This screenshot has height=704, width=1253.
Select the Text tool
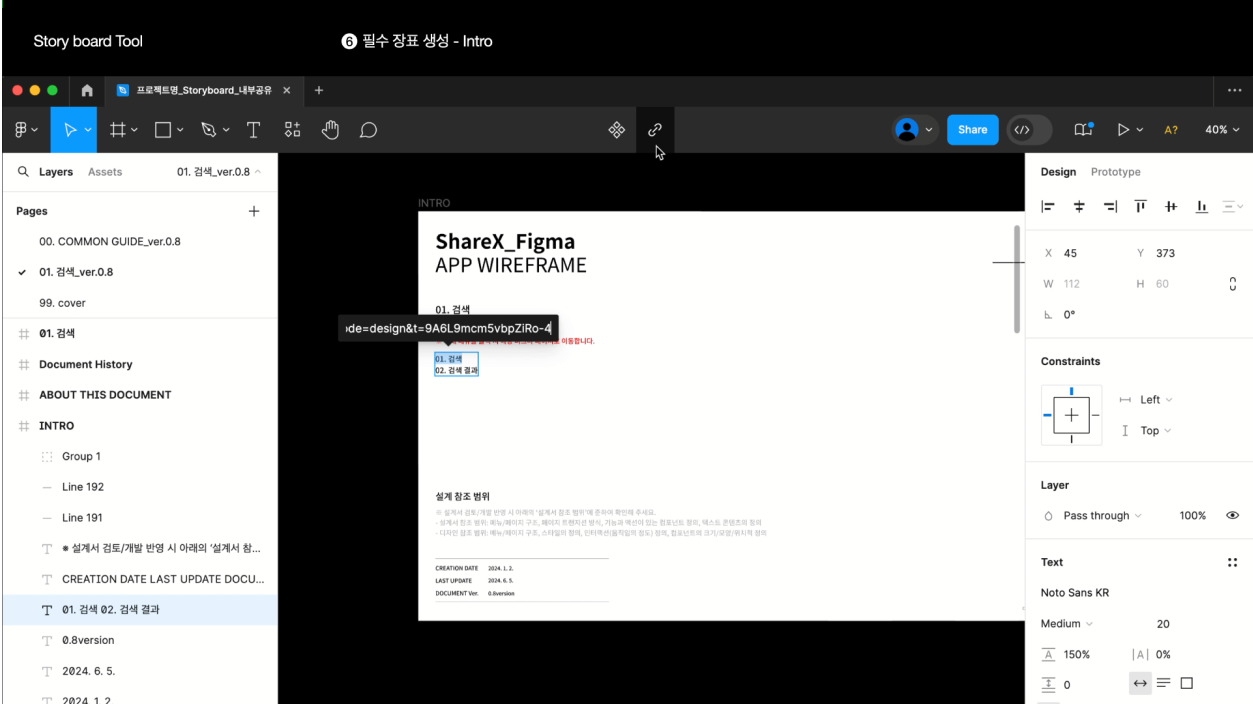(253, 130)
